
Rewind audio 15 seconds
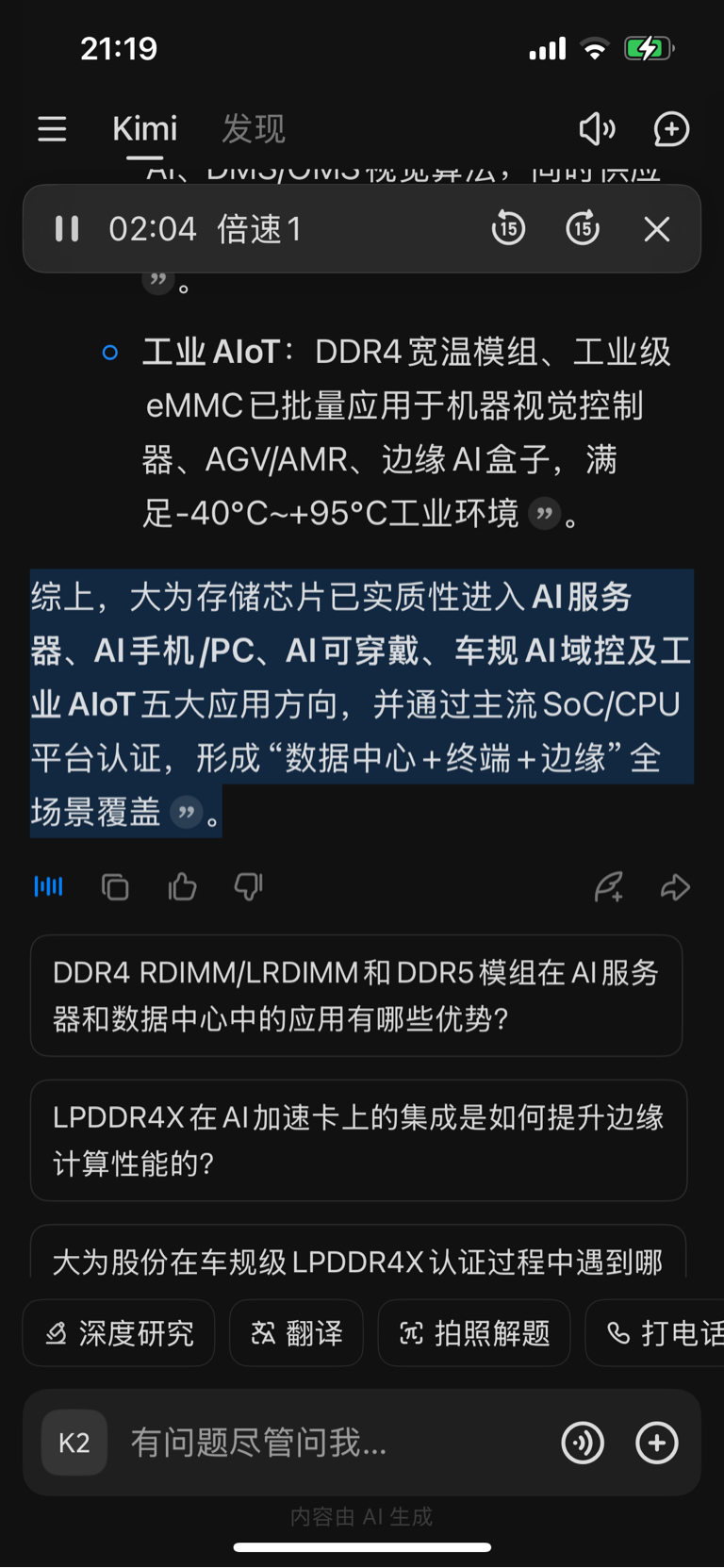click(x=508, y=228)
